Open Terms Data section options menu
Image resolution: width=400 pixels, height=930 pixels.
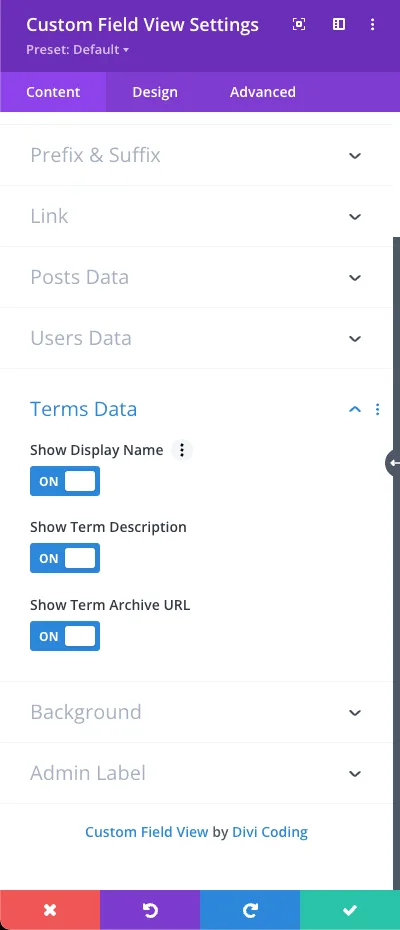pos(377,409)
